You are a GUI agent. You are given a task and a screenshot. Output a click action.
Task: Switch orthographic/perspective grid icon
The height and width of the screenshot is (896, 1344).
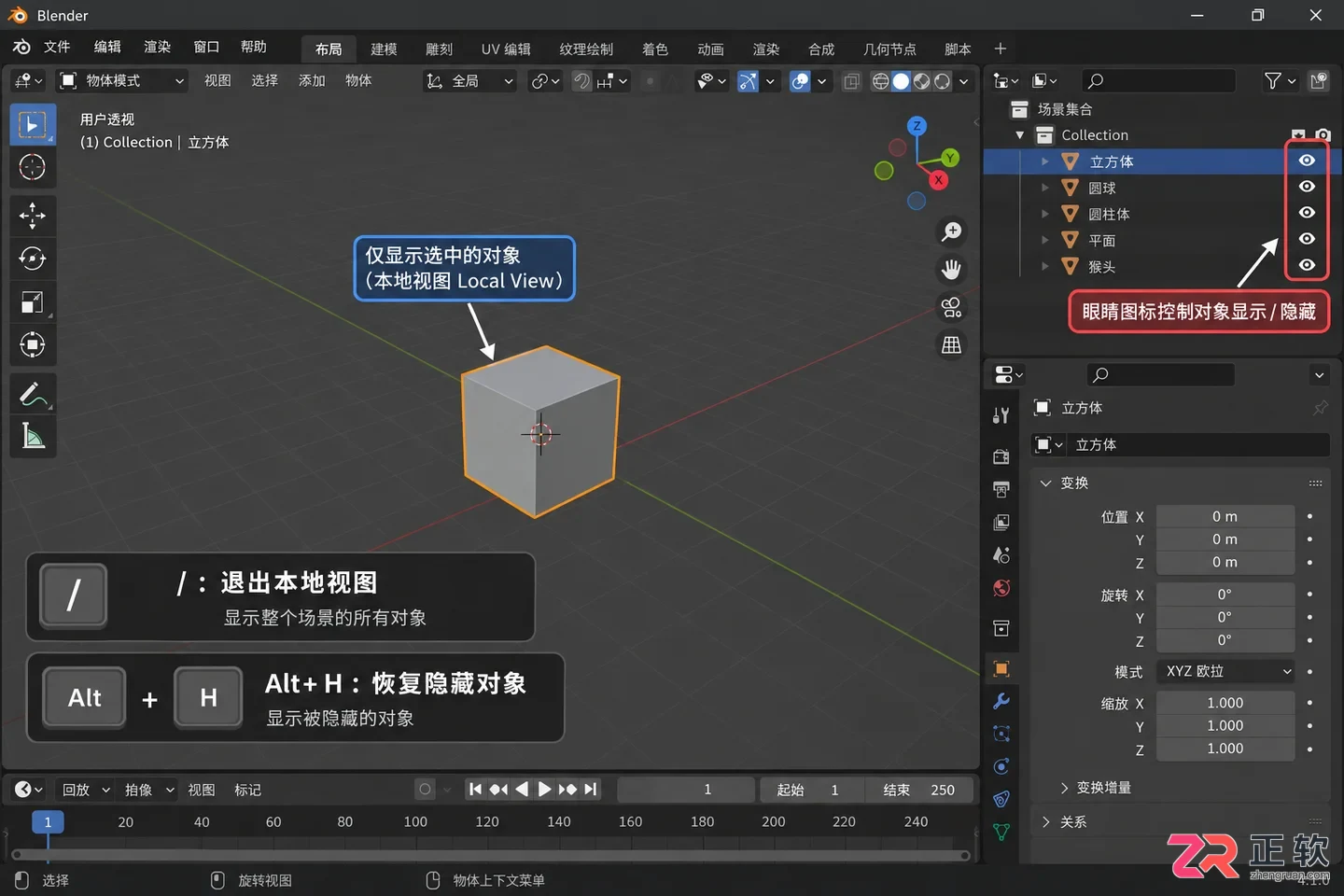click(951, 345)
